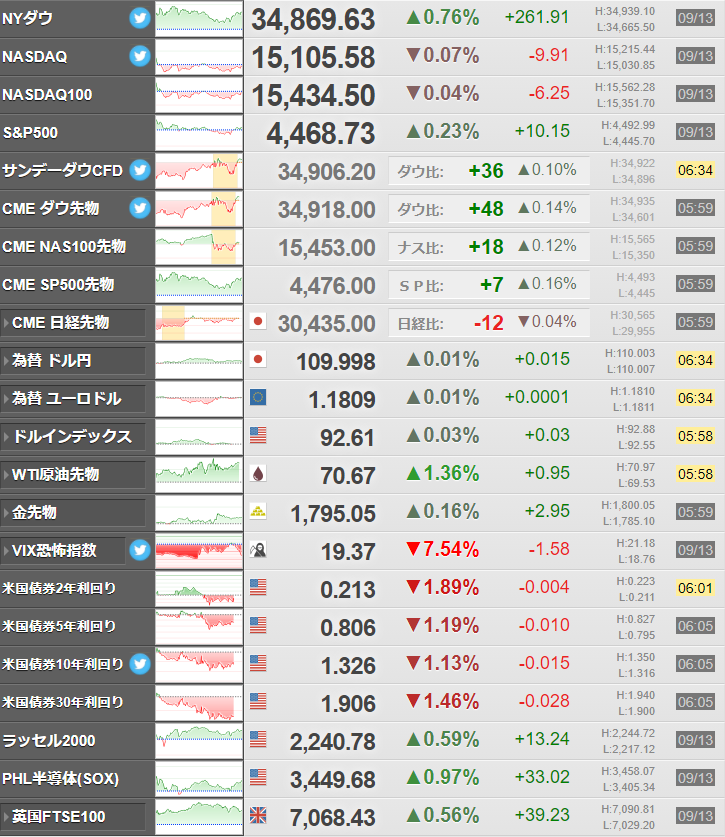Click the S&P500 row label
The width and height of the screenshot is (725, 837).
tap(30, 133)
